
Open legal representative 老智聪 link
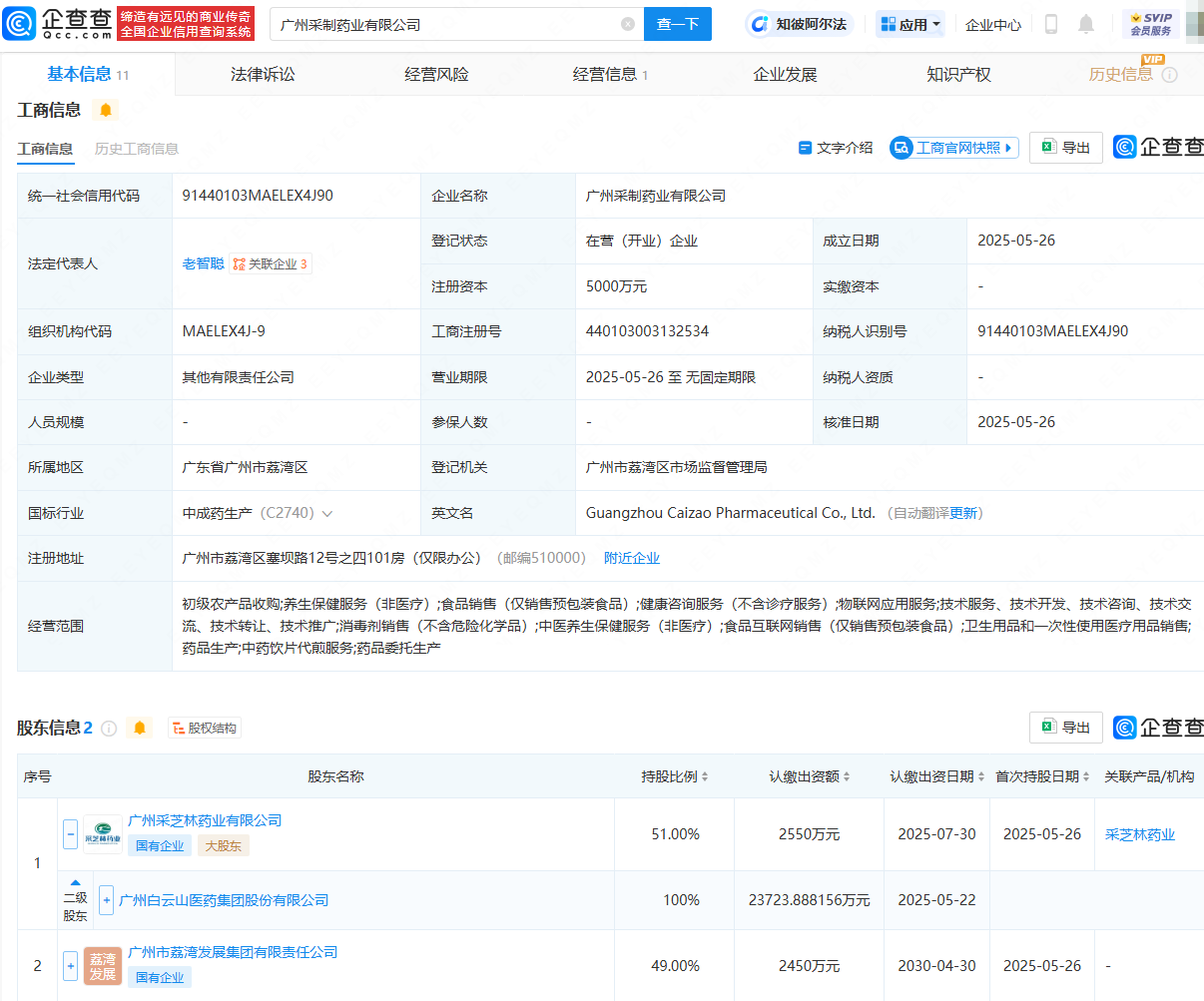pyautogui.click(x=203, y=263)
